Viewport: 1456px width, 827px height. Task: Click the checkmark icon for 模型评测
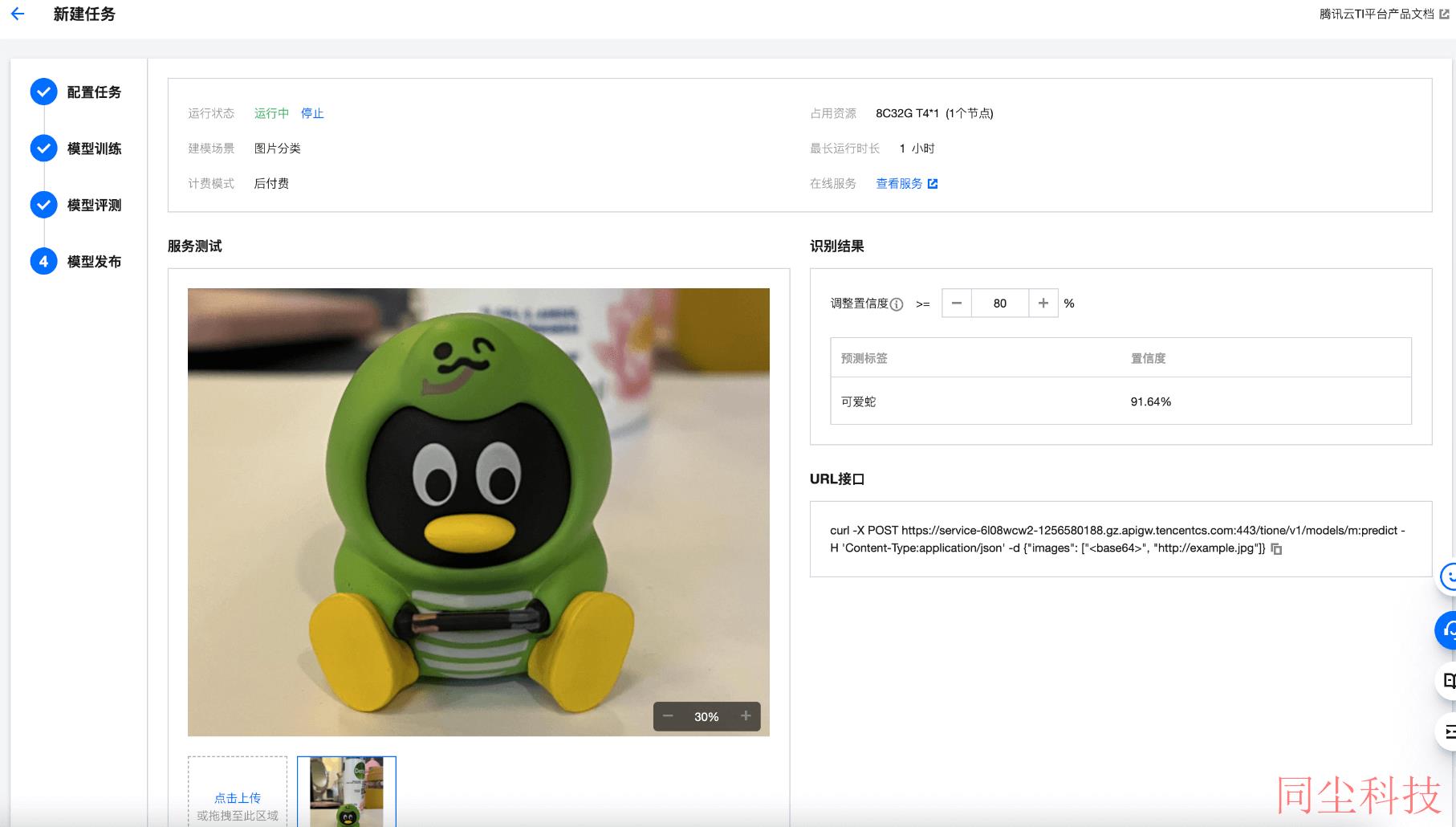tap(43, 206)
